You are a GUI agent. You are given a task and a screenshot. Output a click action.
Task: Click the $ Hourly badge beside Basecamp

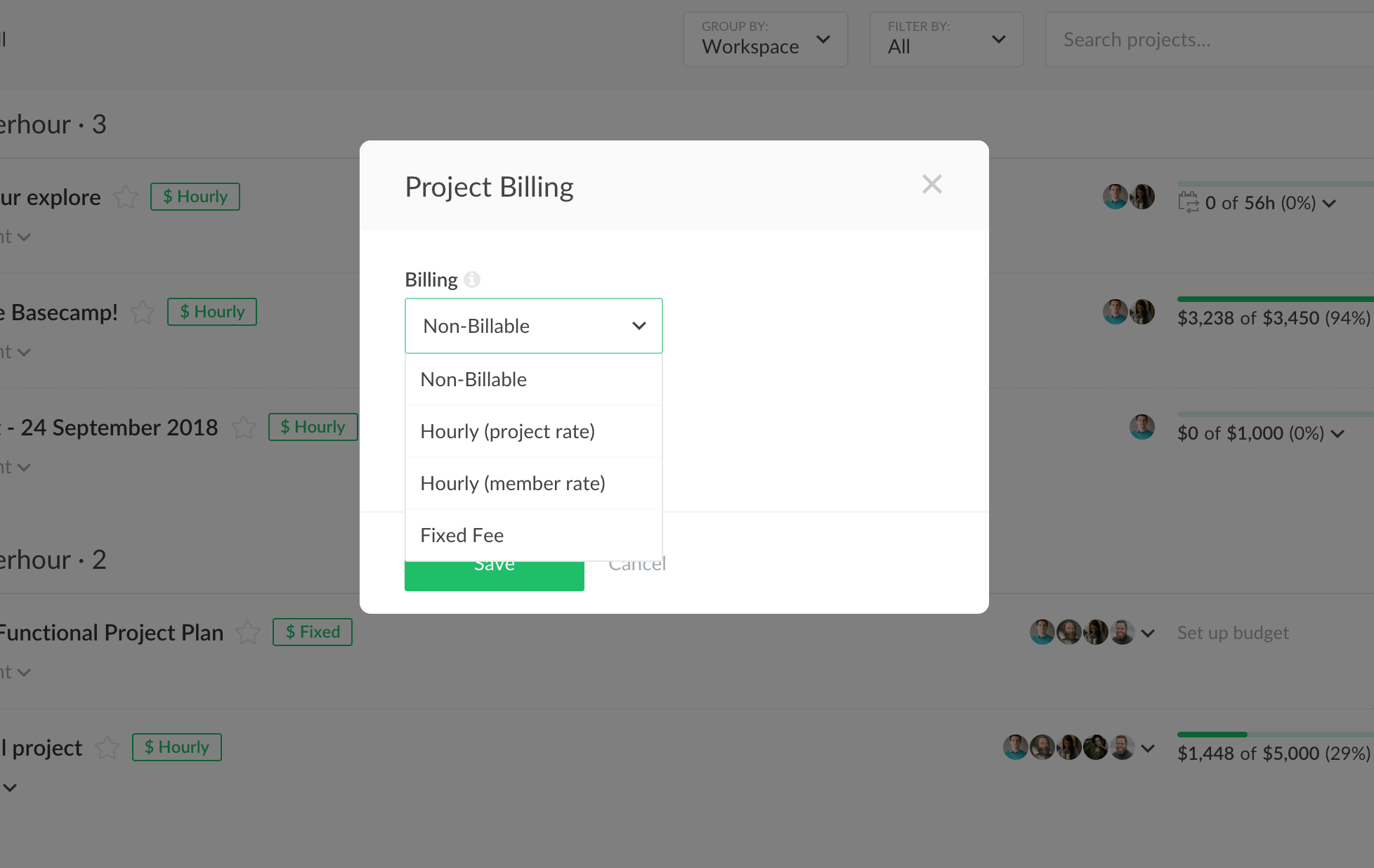coord(212,312)
